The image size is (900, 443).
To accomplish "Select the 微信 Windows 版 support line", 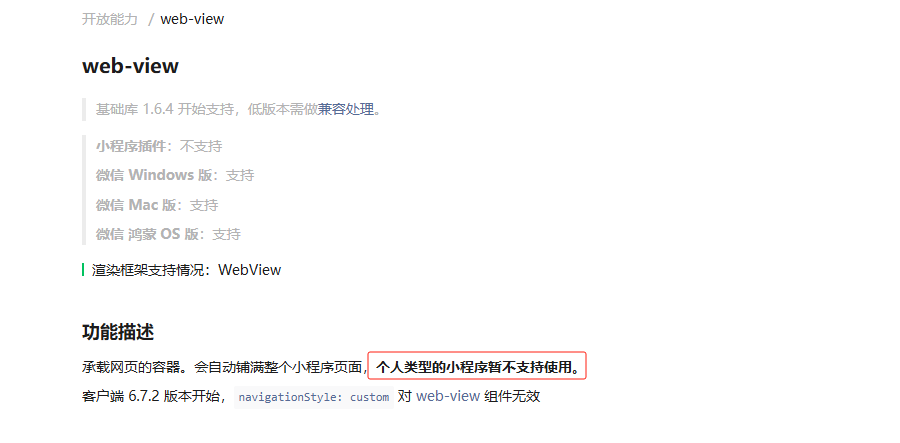I will pyautogui.click(x=175, y=175).
